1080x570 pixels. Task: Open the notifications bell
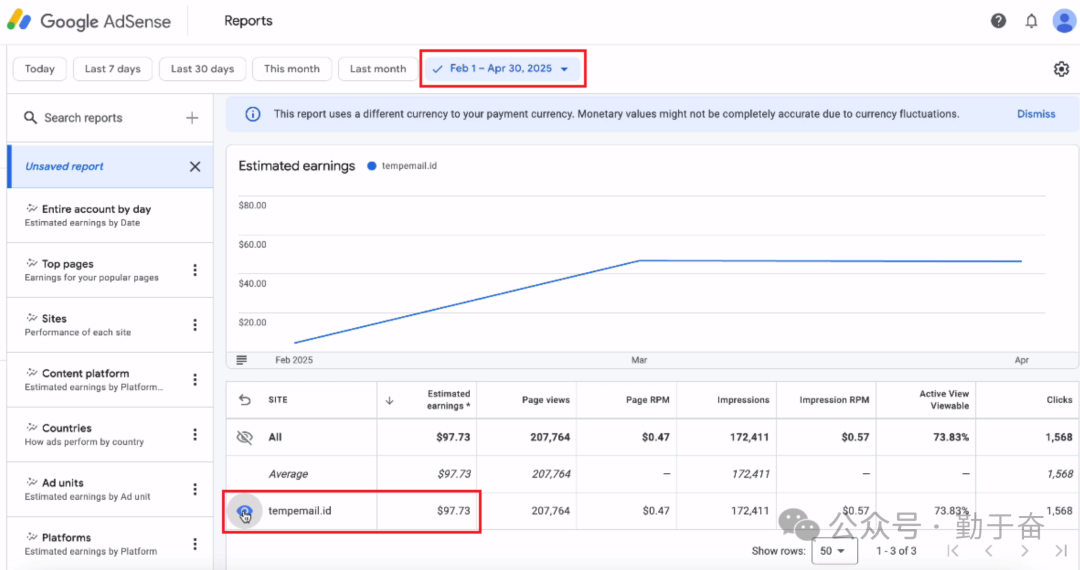click(1031, 21)
